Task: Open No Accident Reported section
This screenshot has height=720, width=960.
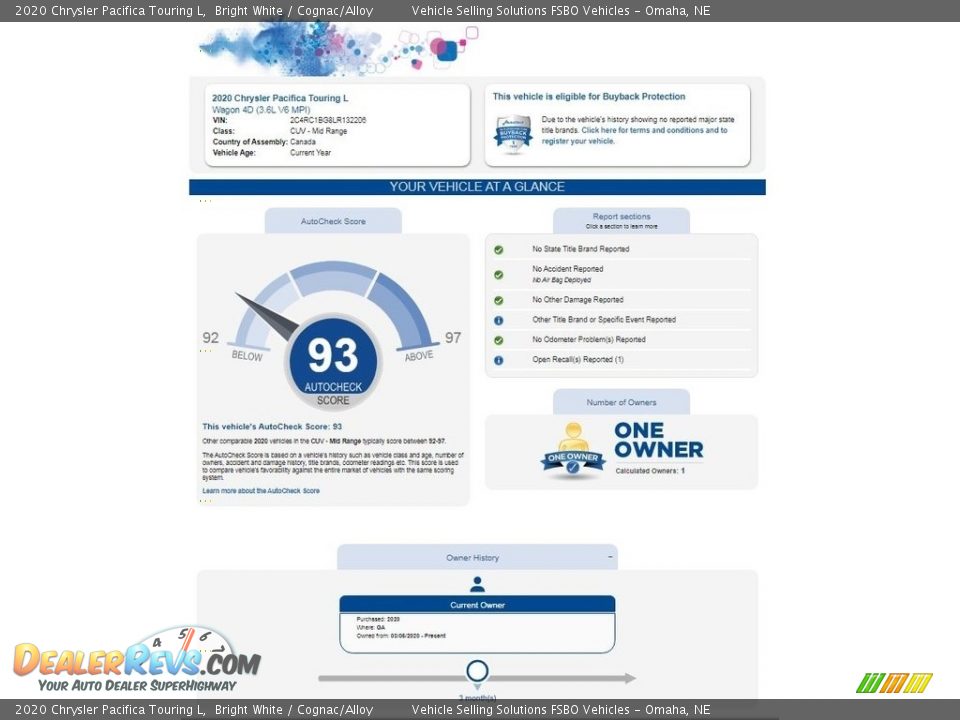Action: [568, 269]
